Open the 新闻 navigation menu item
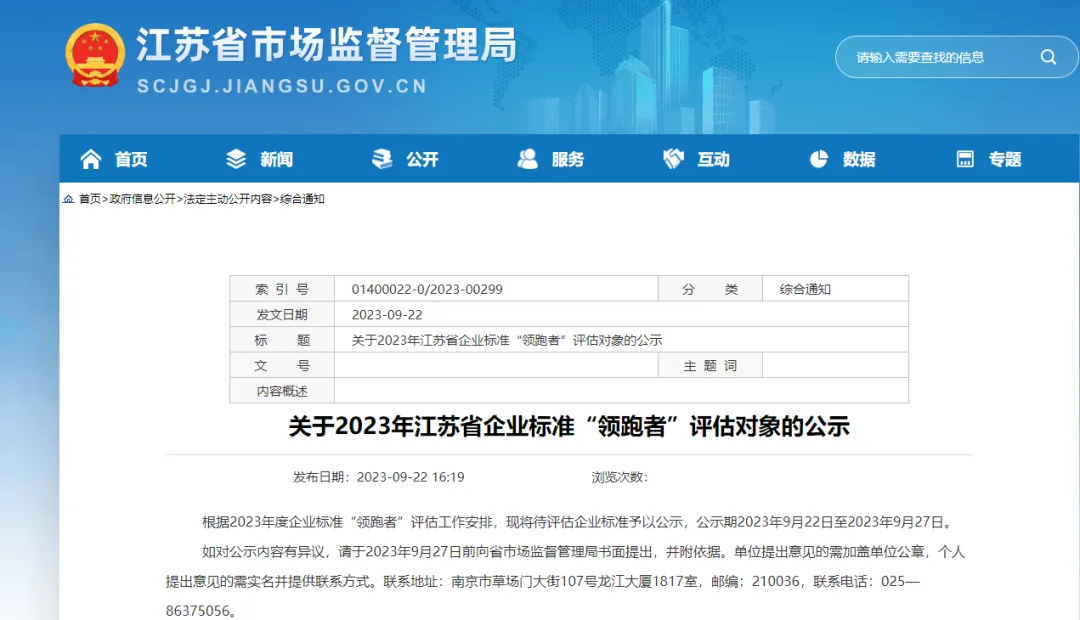1080x620 pixels. point(277,159)
